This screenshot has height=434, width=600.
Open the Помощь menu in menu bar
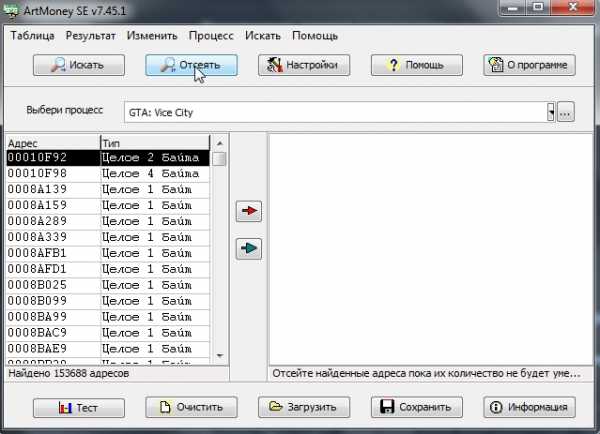pyautogui.click(x=315, y=36)
